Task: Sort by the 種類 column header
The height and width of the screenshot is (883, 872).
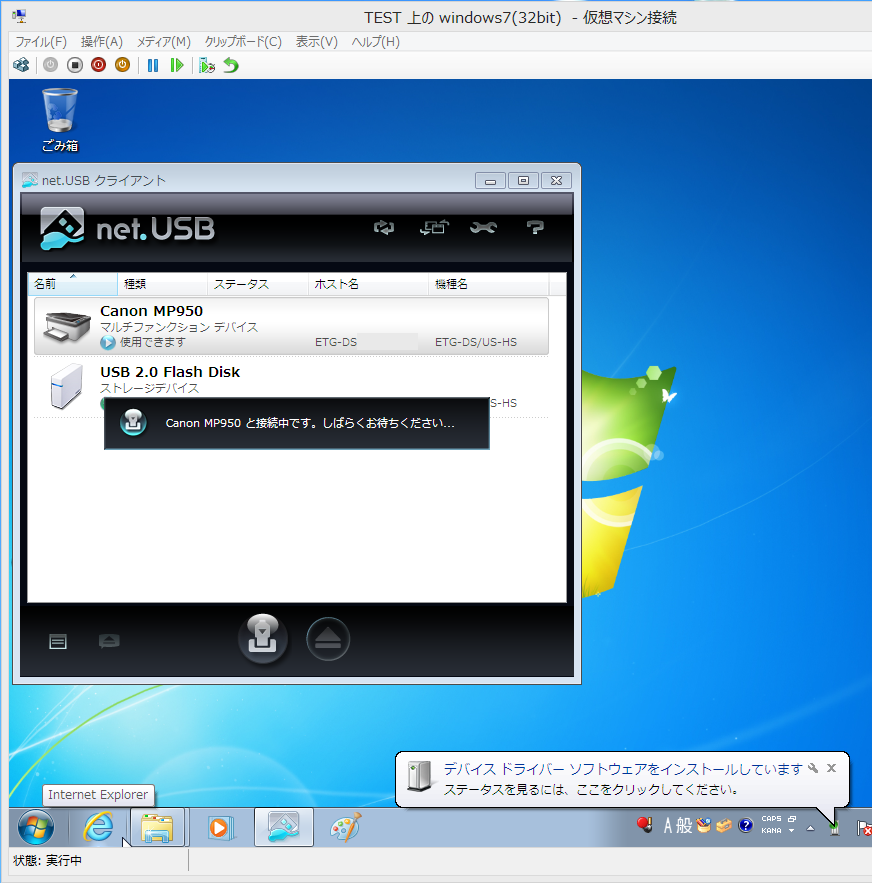Action: 162,284
